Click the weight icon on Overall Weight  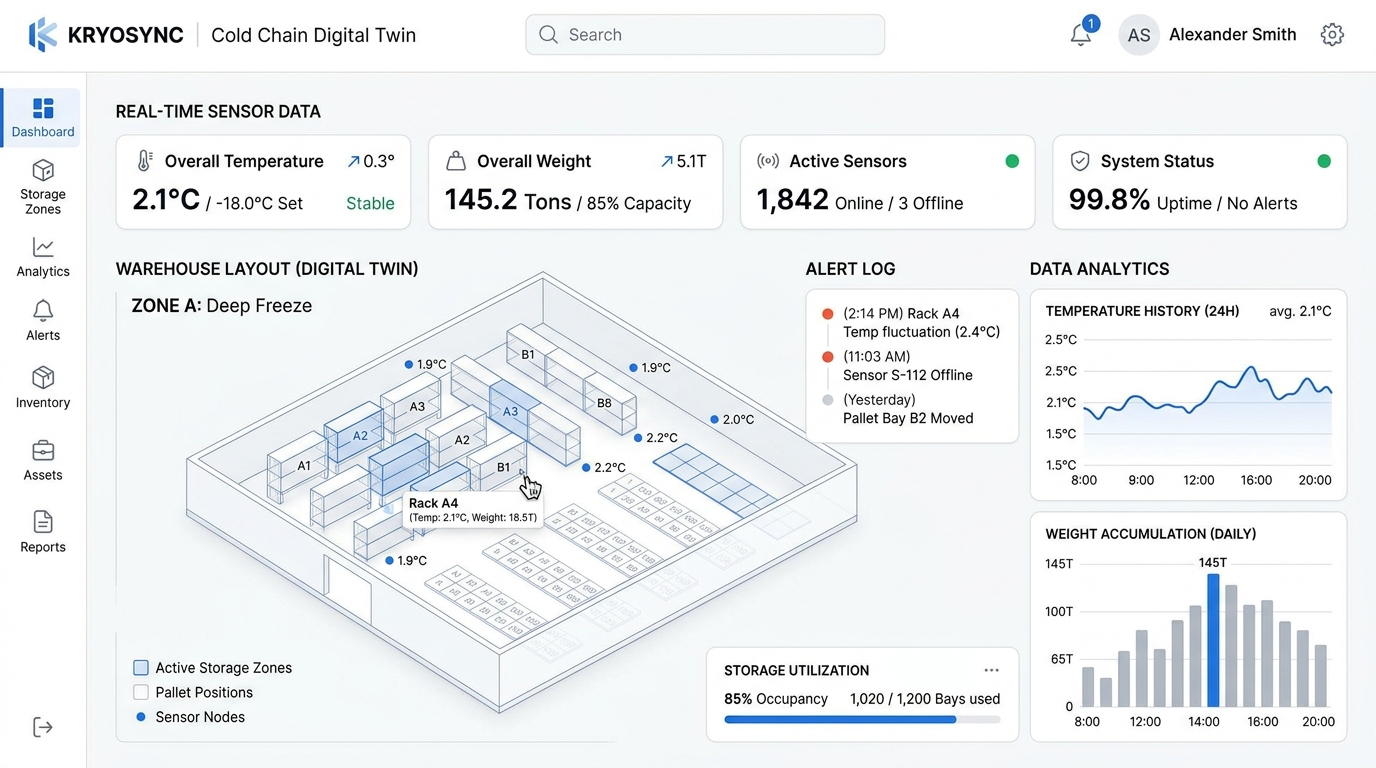[456, 161]
